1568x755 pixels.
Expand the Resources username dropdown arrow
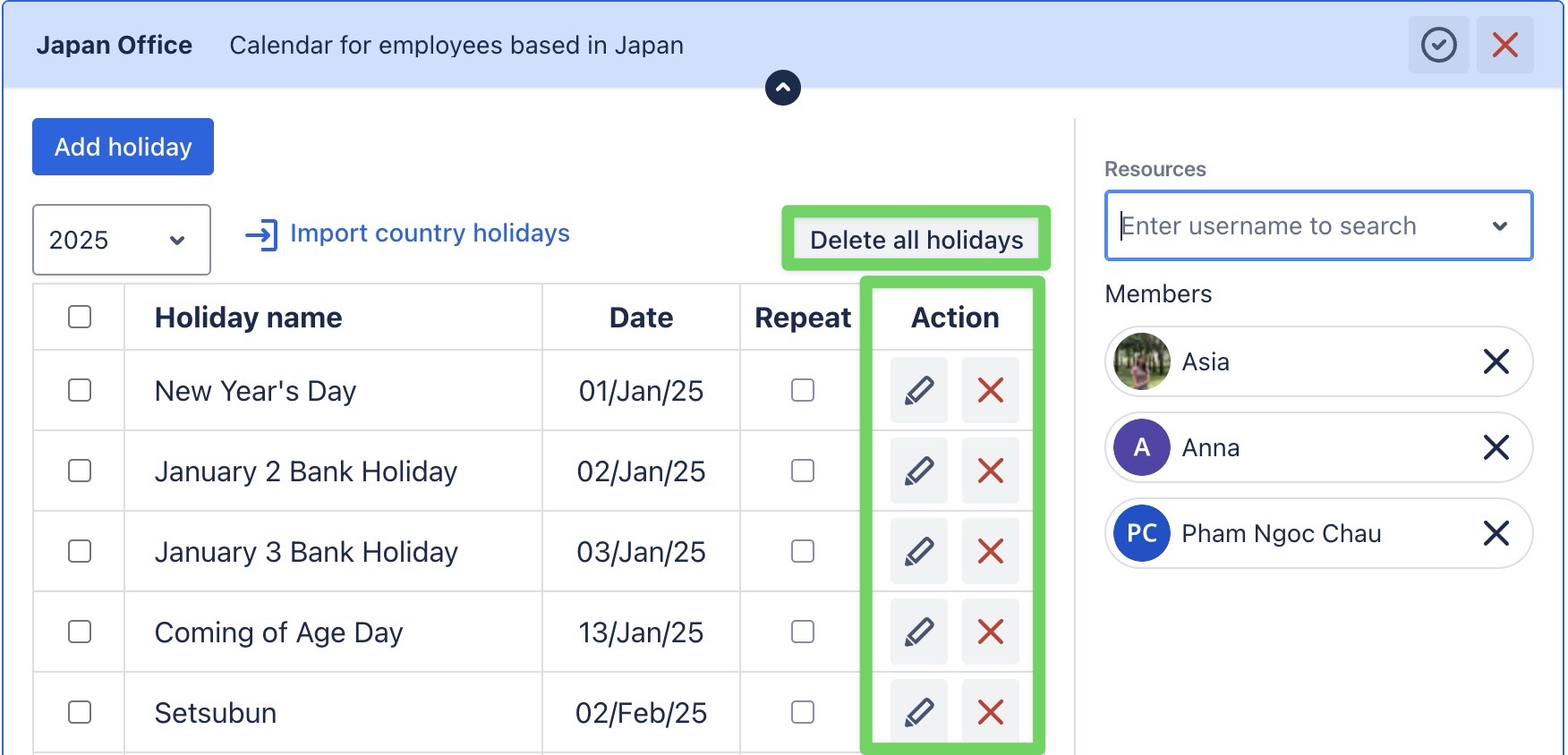1500,226
